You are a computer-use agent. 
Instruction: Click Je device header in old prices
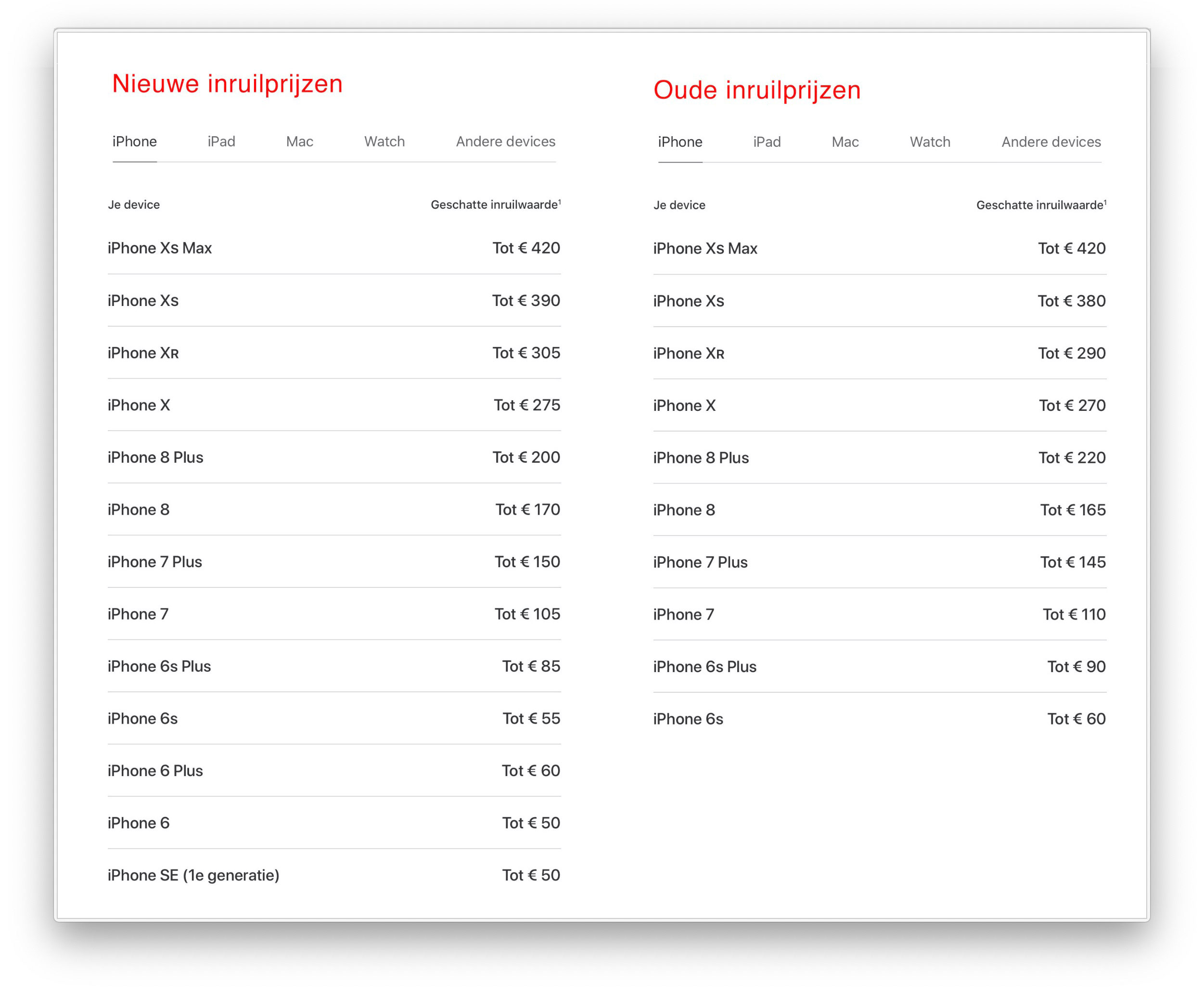679,205
